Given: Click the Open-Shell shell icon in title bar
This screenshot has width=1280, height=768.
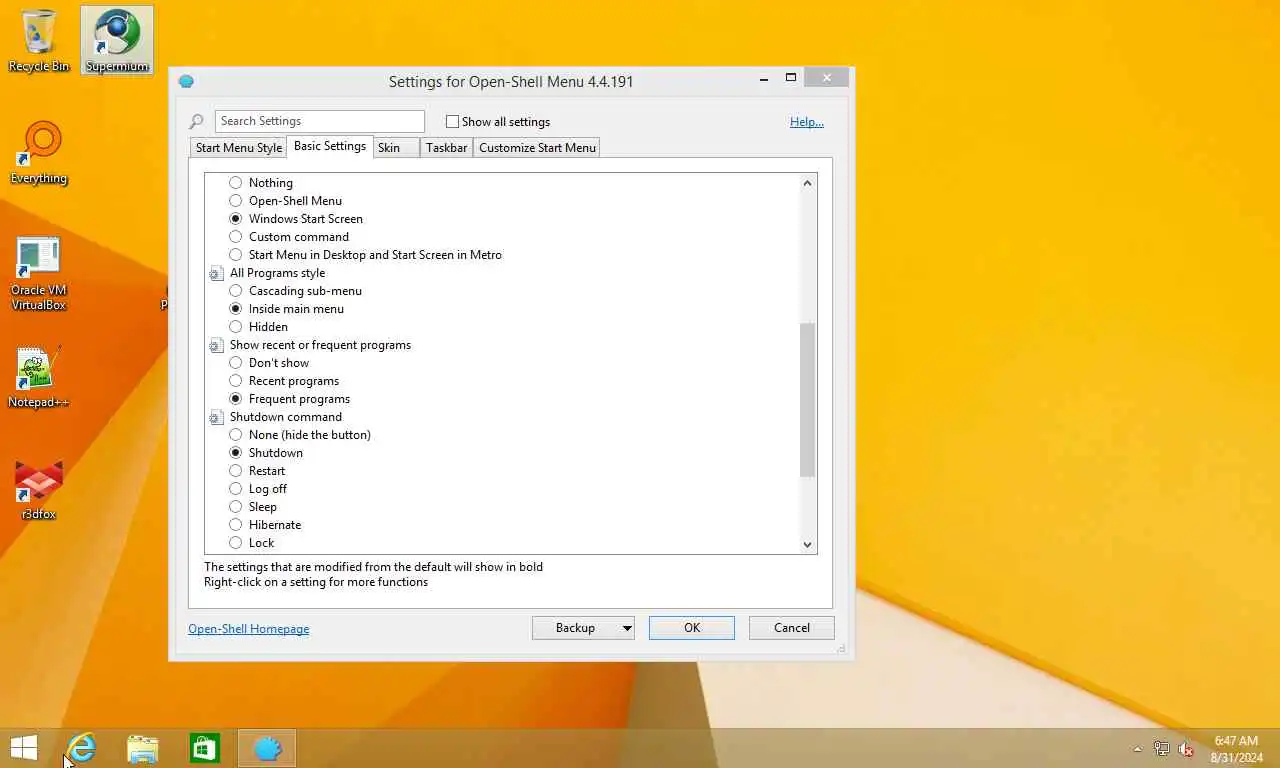Looking at the screenshot, I should coord(186,81).
